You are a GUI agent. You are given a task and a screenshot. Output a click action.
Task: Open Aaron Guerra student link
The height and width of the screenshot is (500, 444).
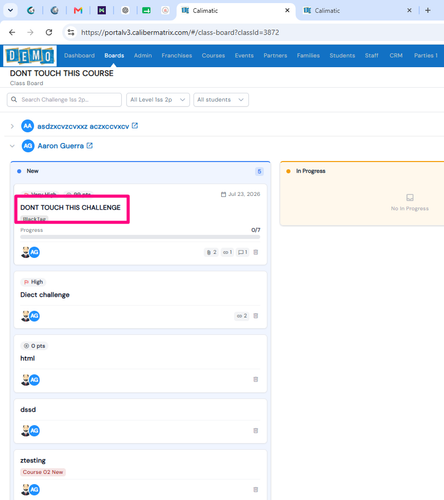point(60,146)
